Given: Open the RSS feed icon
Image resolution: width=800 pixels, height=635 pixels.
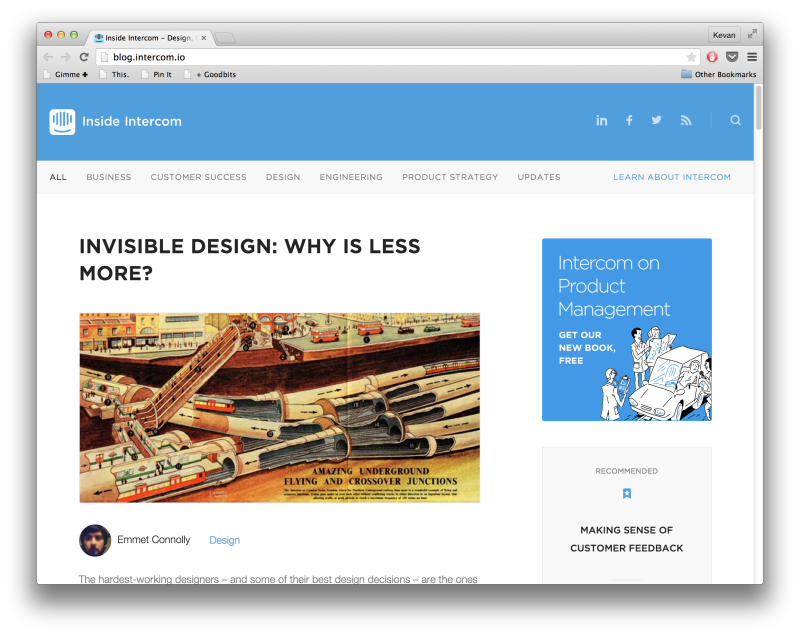Looking at the screenshot, I should [686, 120].
